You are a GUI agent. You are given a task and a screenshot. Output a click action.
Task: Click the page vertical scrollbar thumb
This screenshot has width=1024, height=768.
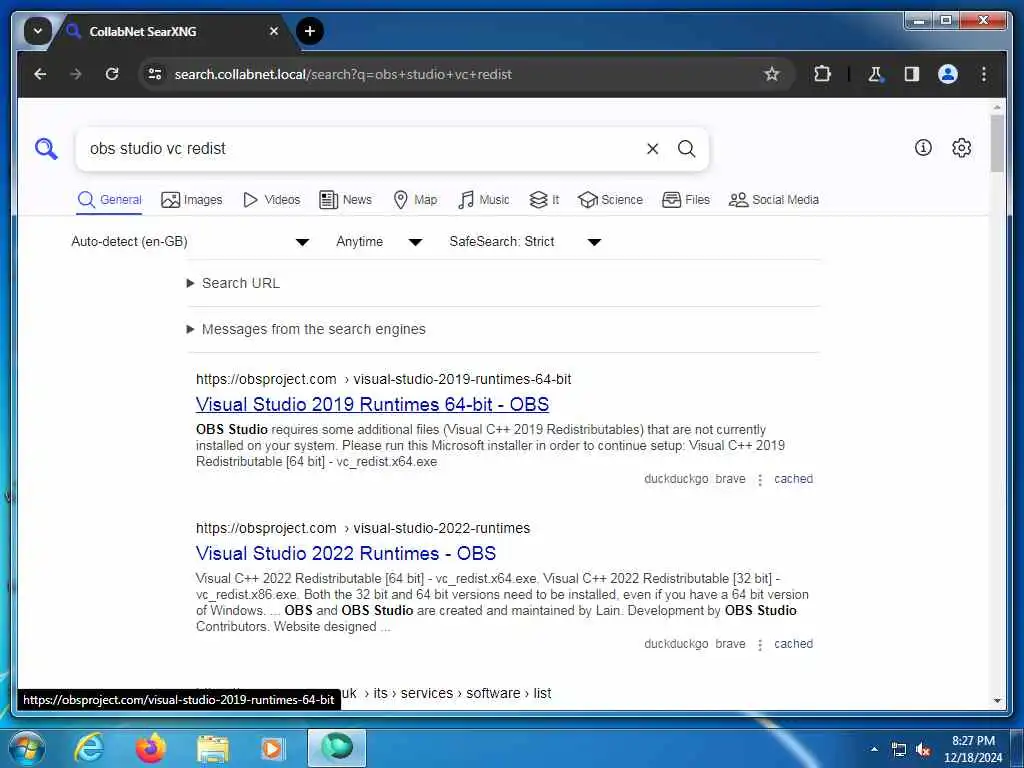pos(997,143)
